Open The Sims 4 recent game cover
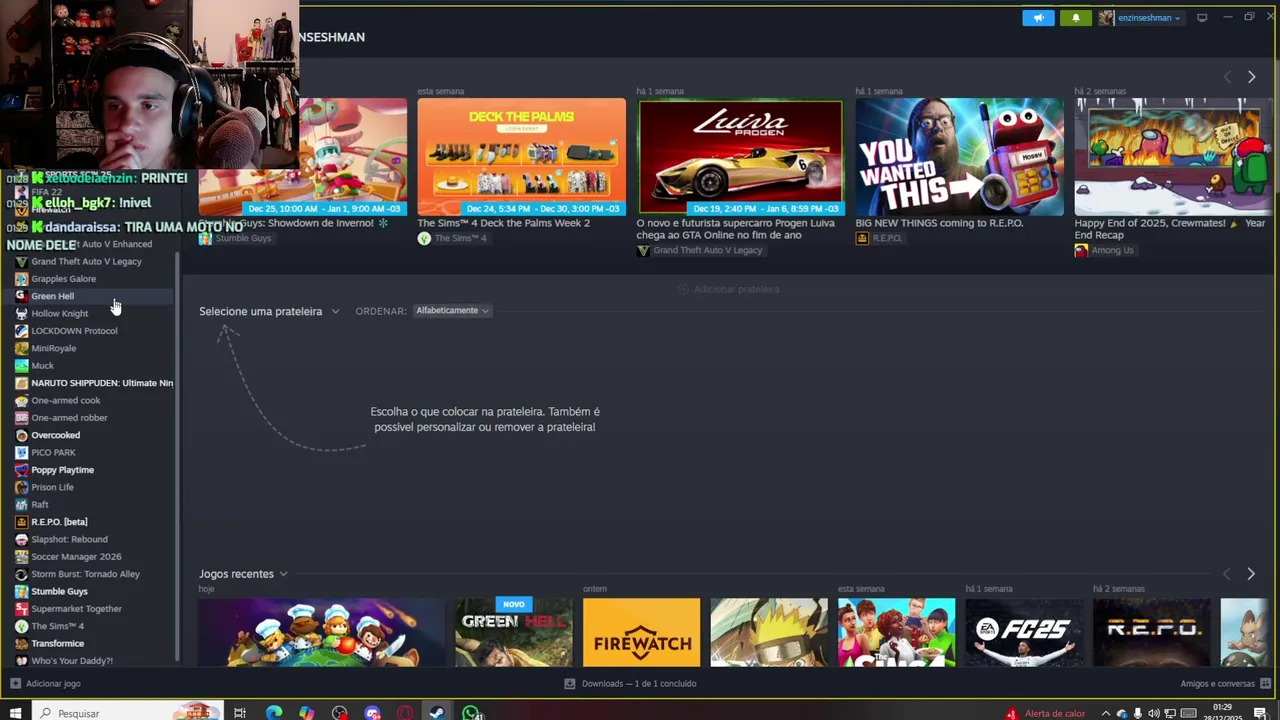The image size is (1280, 720). [x=897, y=632]
